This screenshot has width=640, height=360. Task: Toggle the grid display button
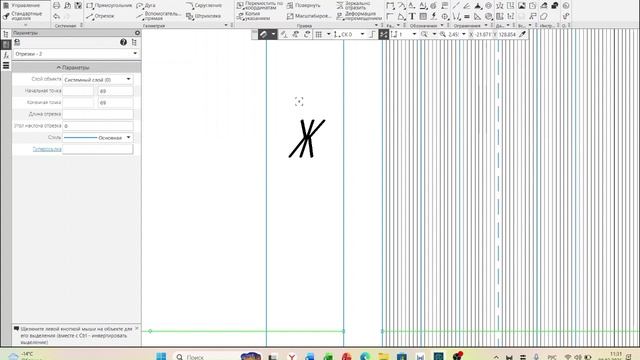click(x=319, y=35)
